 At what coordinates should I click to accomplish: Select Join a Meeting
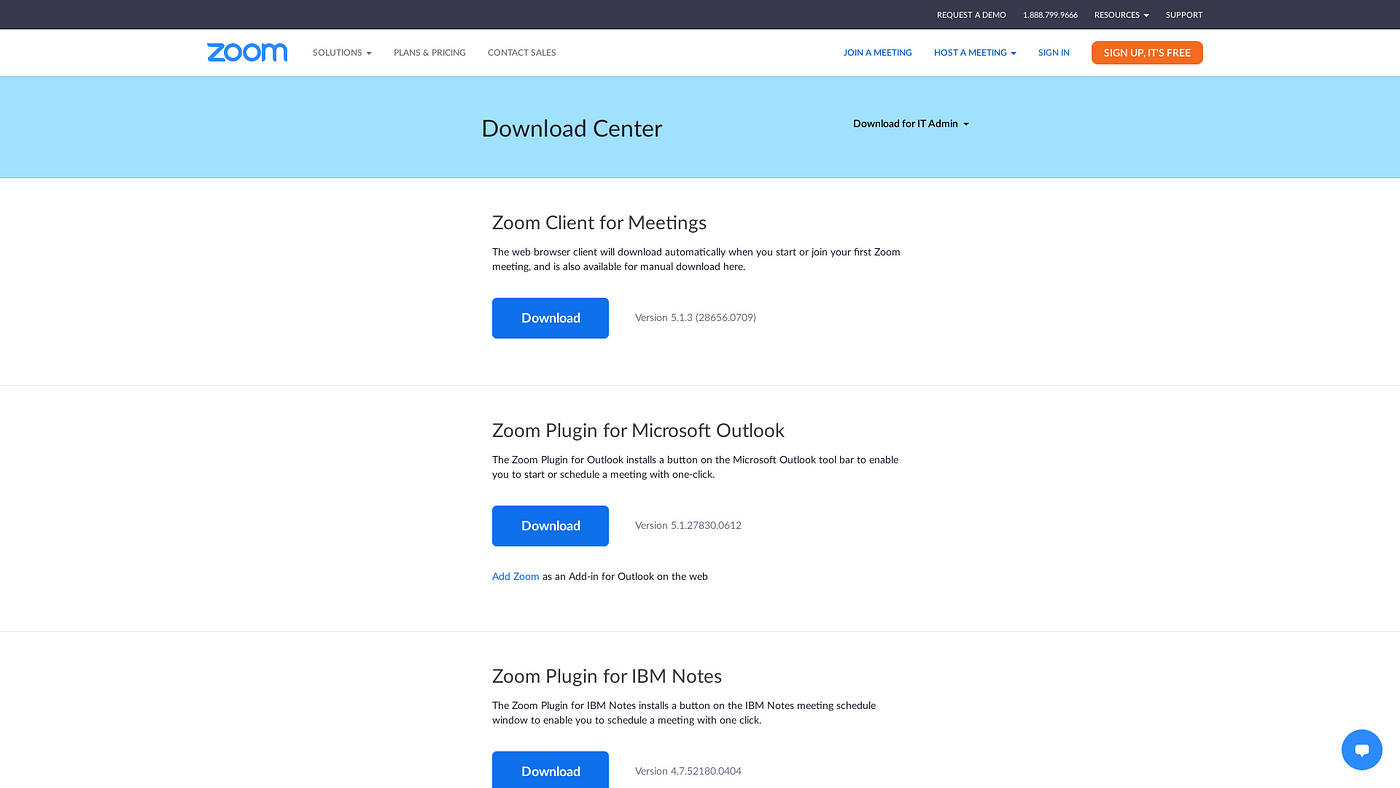pyautogui.click(x=878, y=53)
